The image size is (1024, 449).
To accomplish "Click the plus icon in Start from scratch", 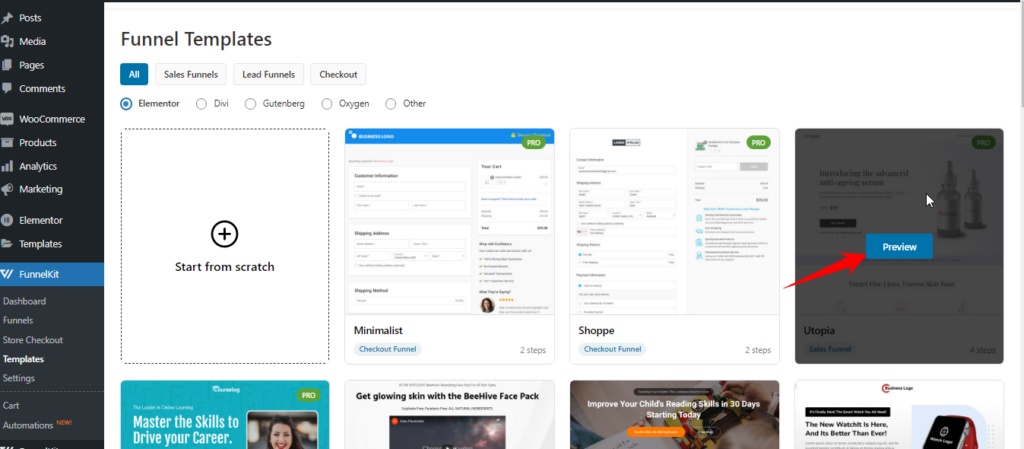I will (224, 234).
